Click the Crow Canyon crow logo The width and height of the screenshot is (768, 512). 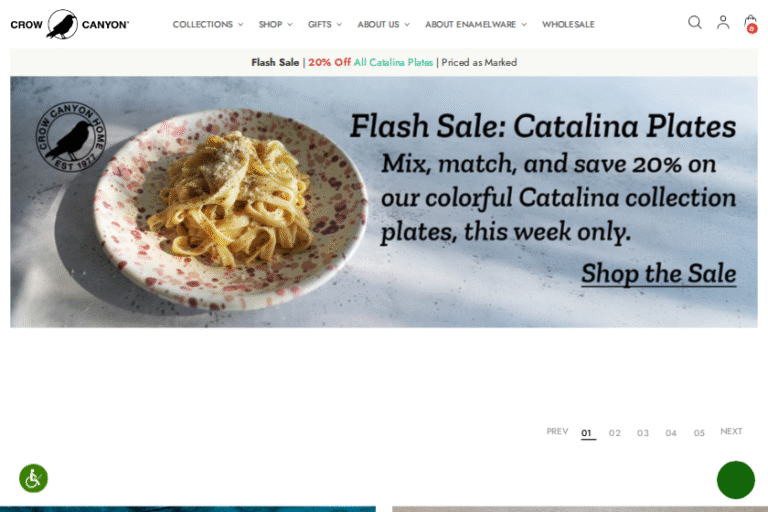click(70, 24)
